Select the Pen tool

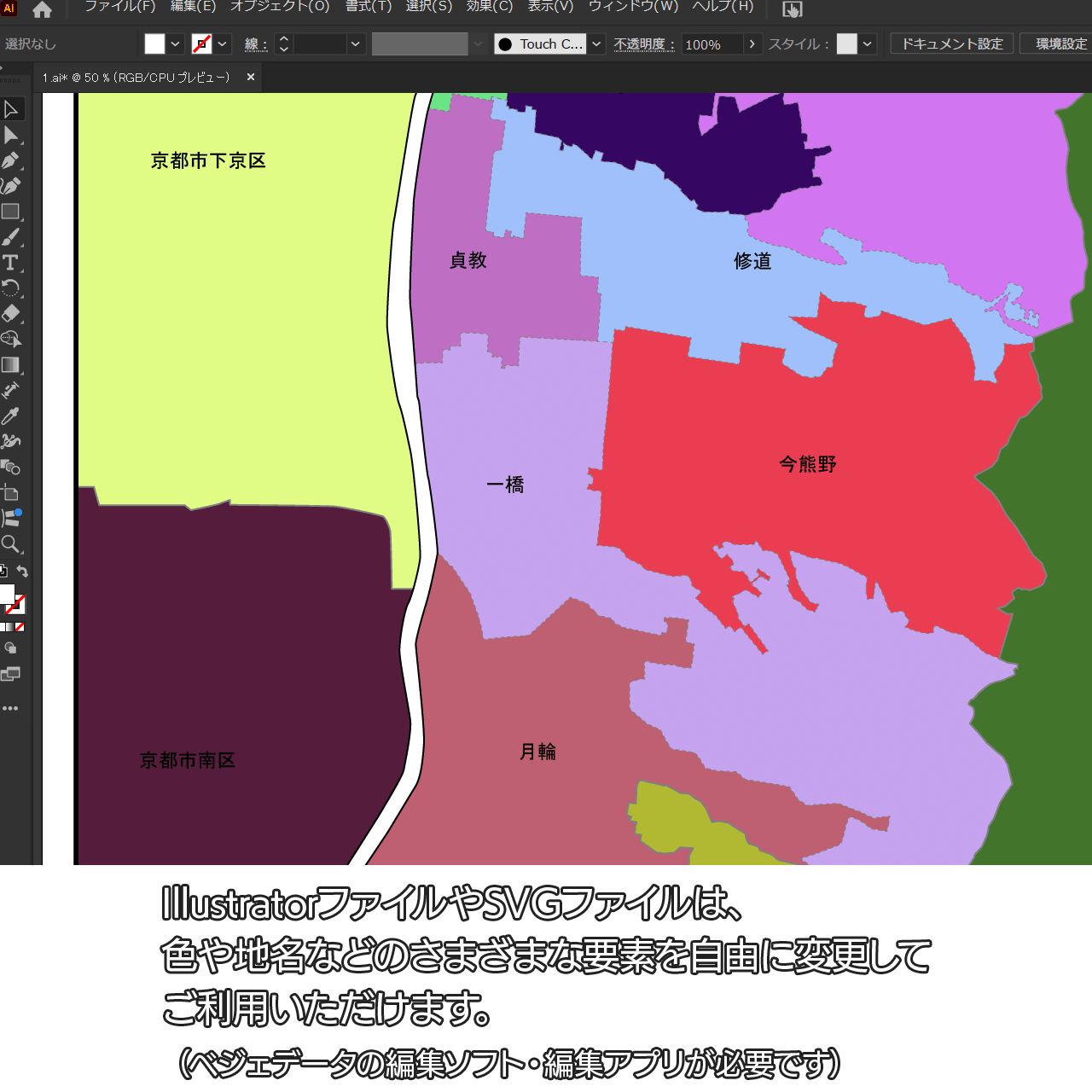[x=10, y=160]
